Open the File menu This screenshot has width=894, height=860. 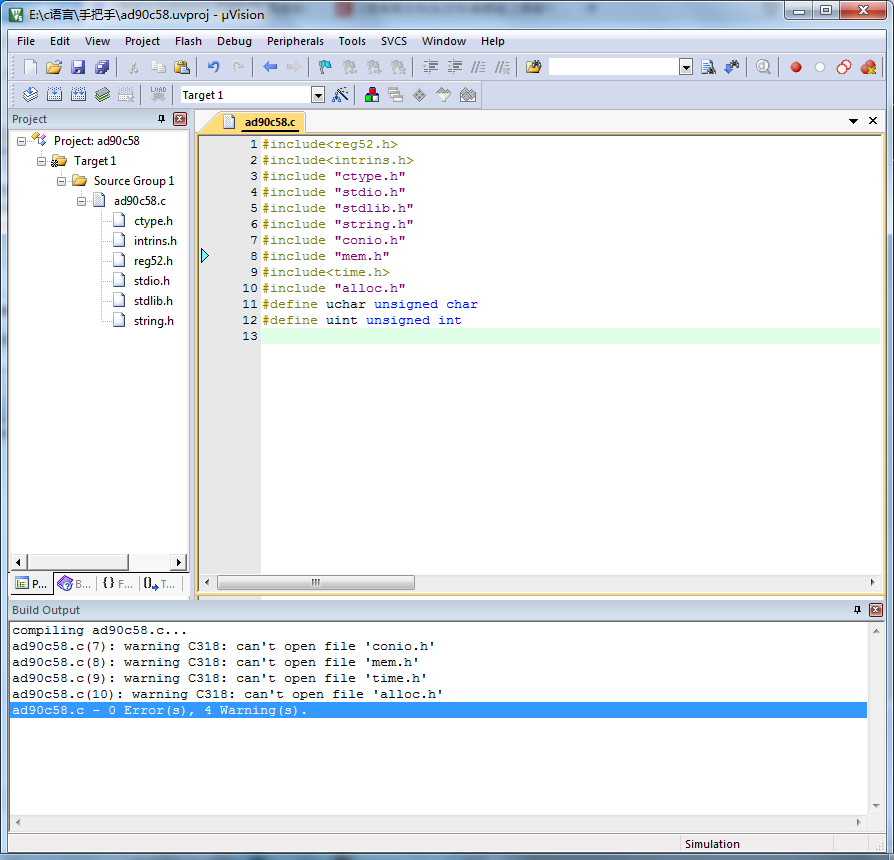point(26,41)
